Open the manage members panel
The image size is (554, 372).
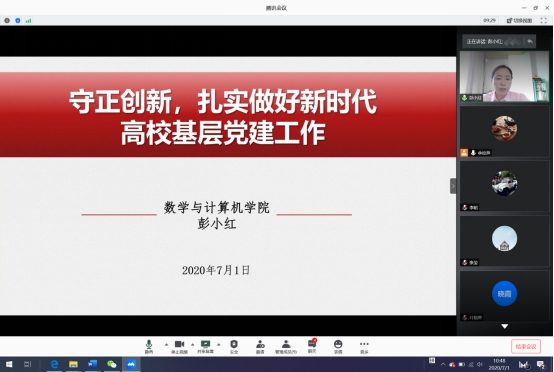pos(286,347)
